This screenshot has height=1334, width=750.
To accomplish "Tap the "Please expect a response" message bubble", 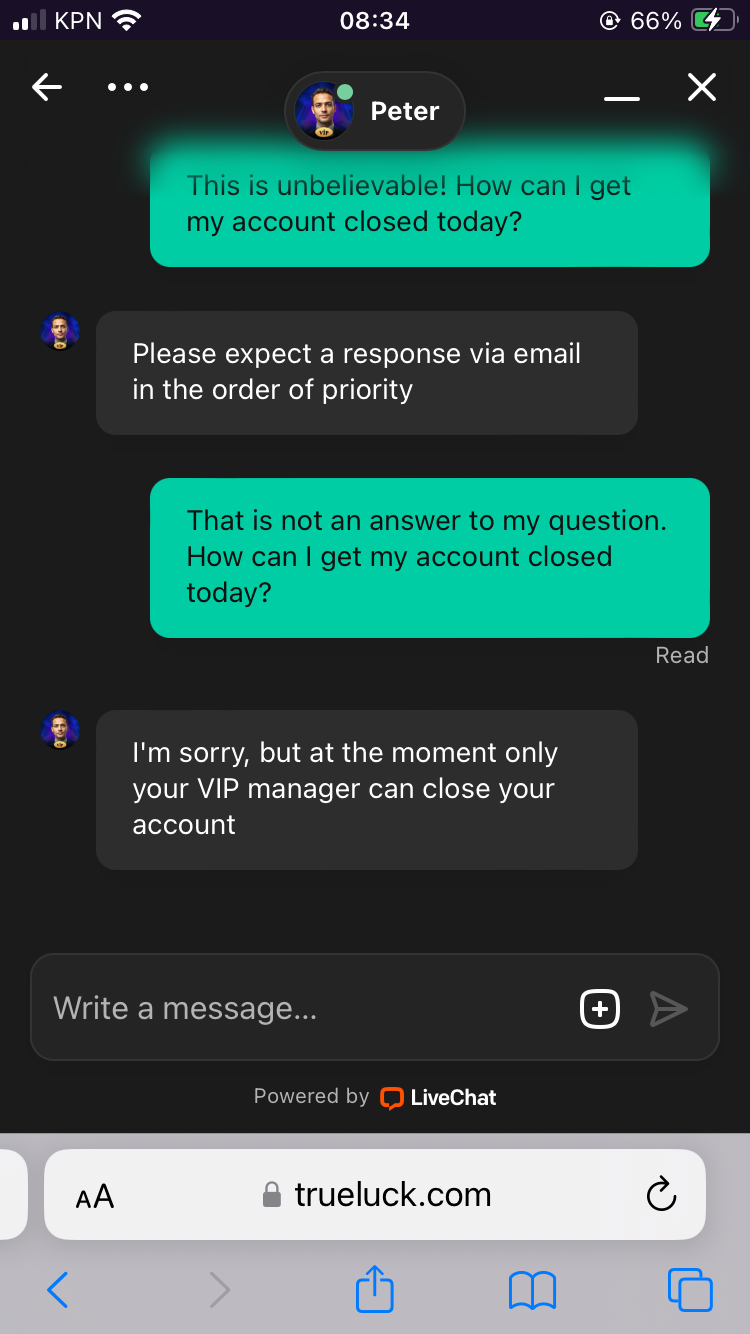I will [x=366, y=372].
